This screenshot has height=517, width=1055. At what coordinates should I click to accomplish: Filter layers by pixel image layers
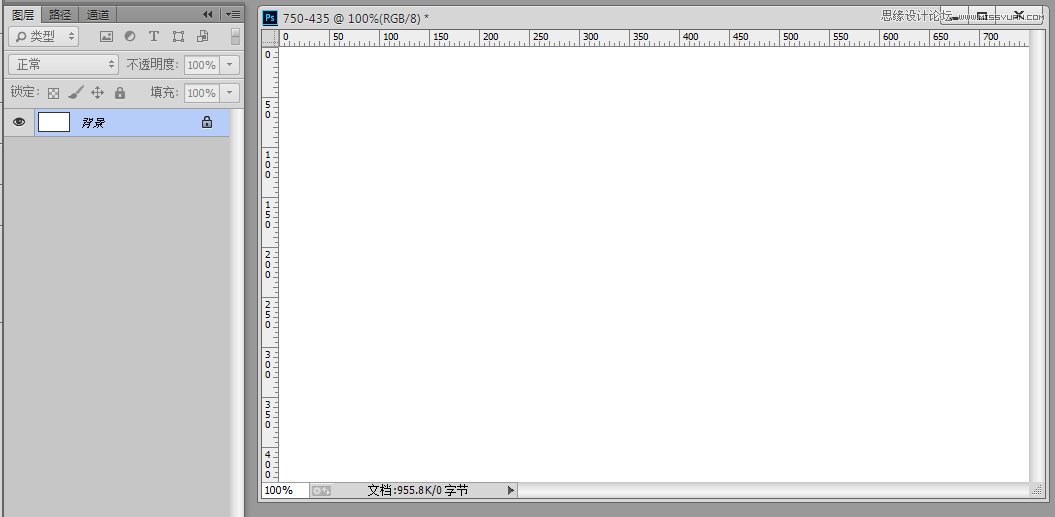[106, 36]
